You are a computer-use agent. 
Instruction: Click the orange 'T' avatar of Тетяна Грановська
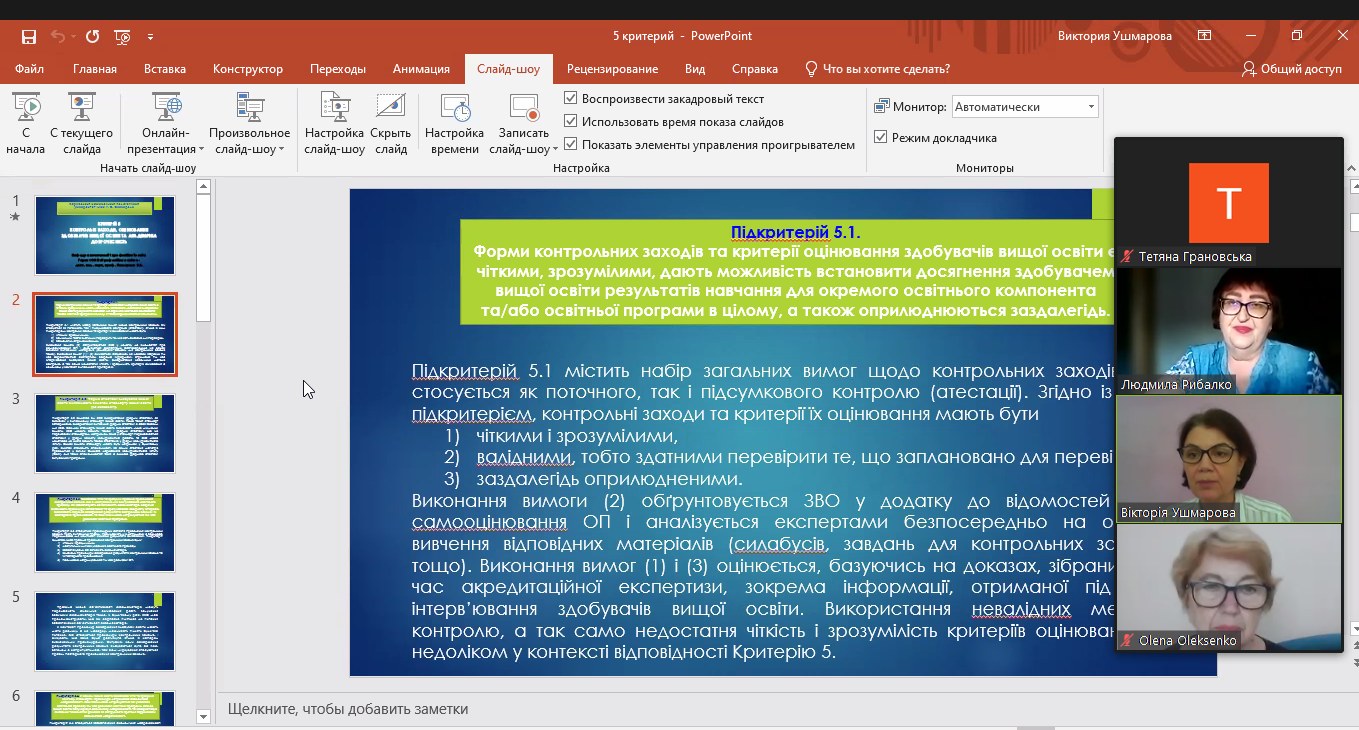pyautogui.click(x=1229, y=203)
